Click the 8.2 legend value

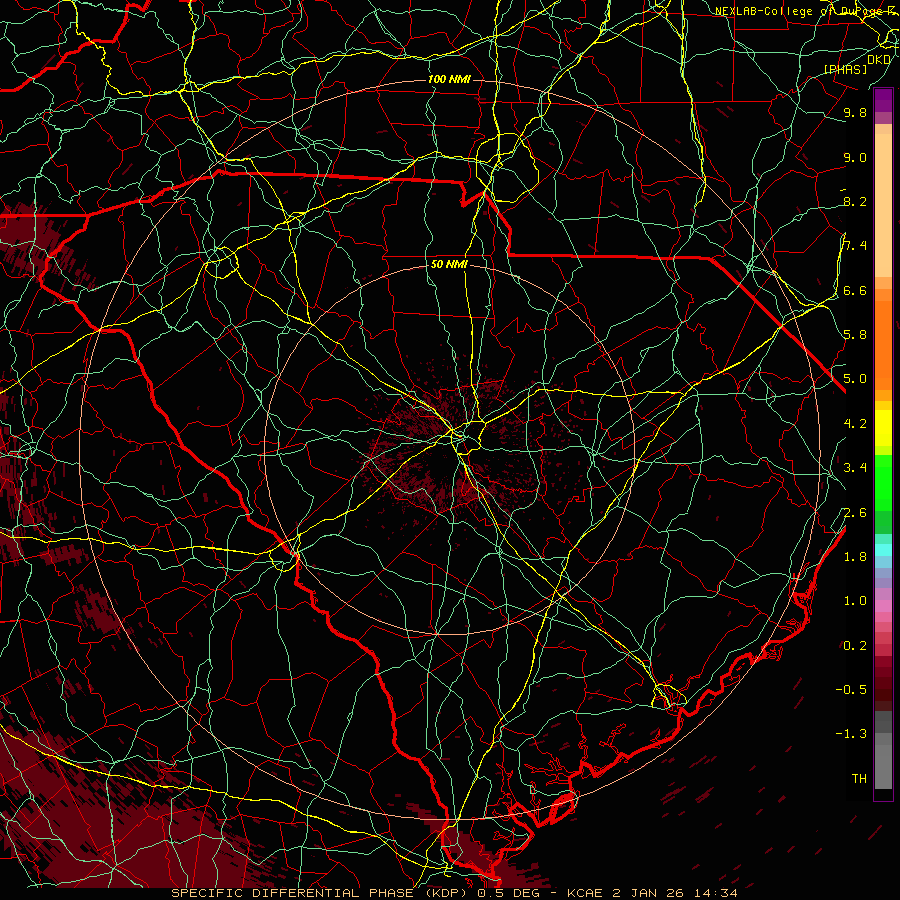tap(855, 201)
